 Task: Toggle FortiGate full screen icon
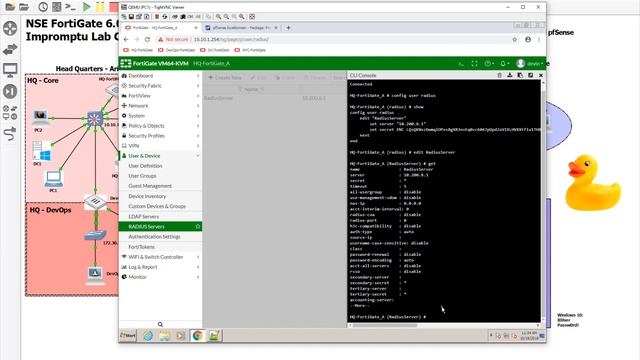click(474, 64)
